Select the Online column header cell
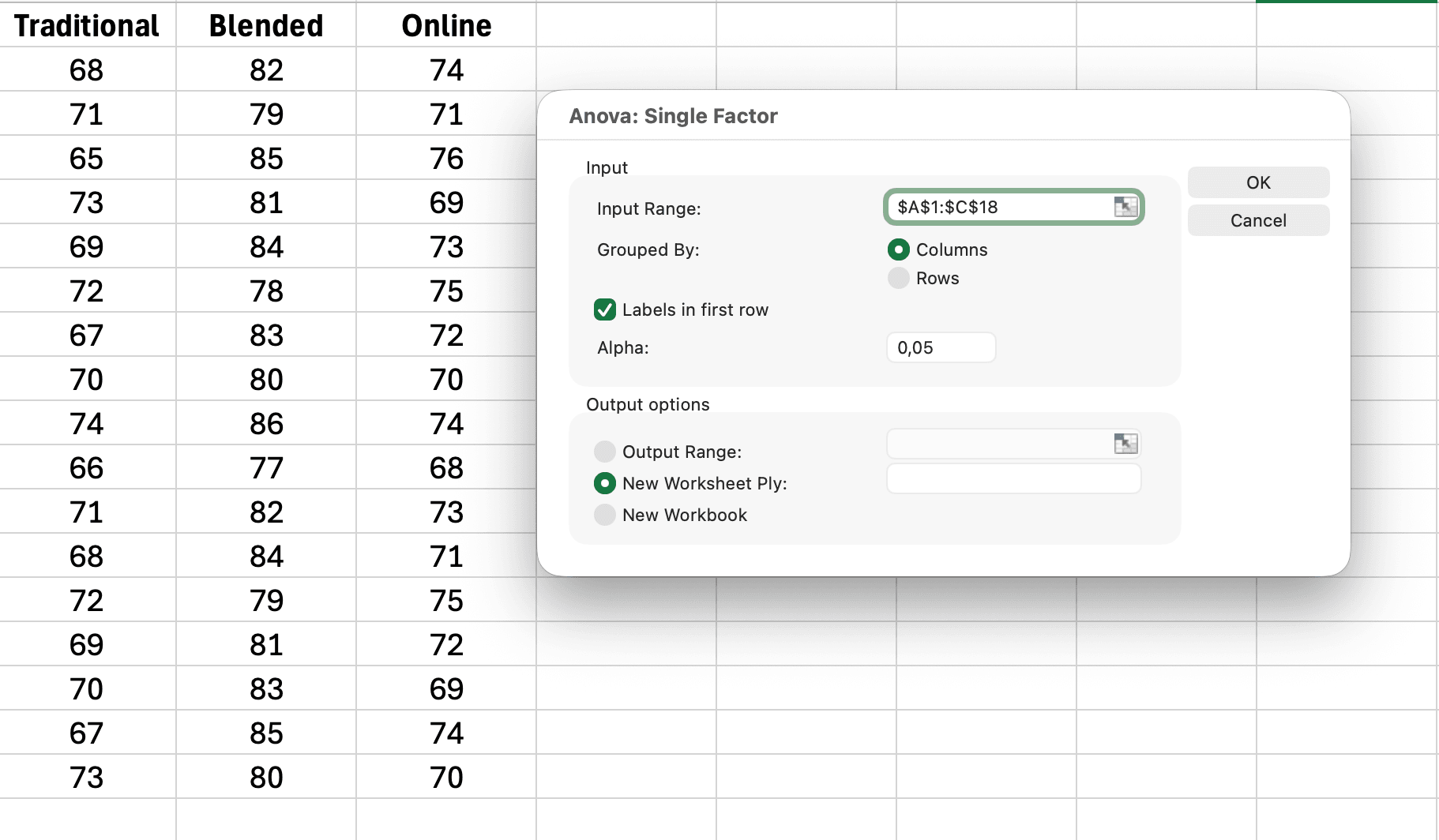Screen dimensions: 1439x840 pyautogui.click(x=445, y=24)
